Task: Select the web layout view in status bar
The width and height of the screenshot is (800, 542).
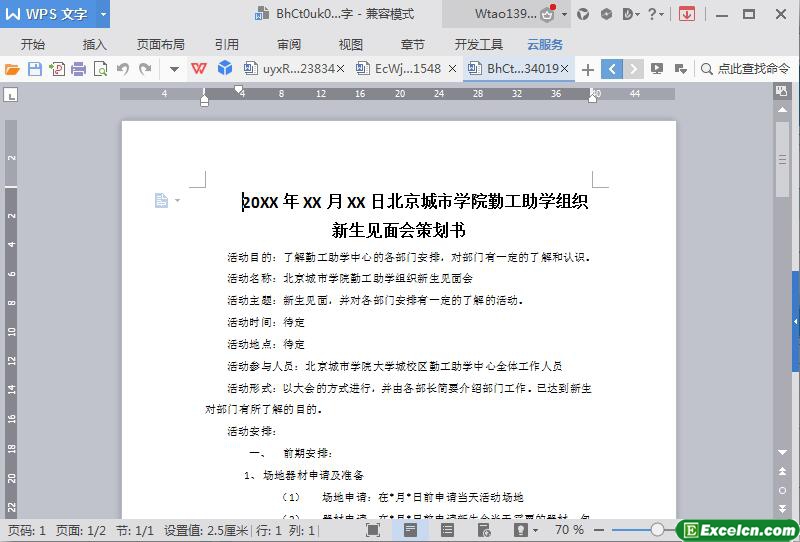Action: pos(484,530)
